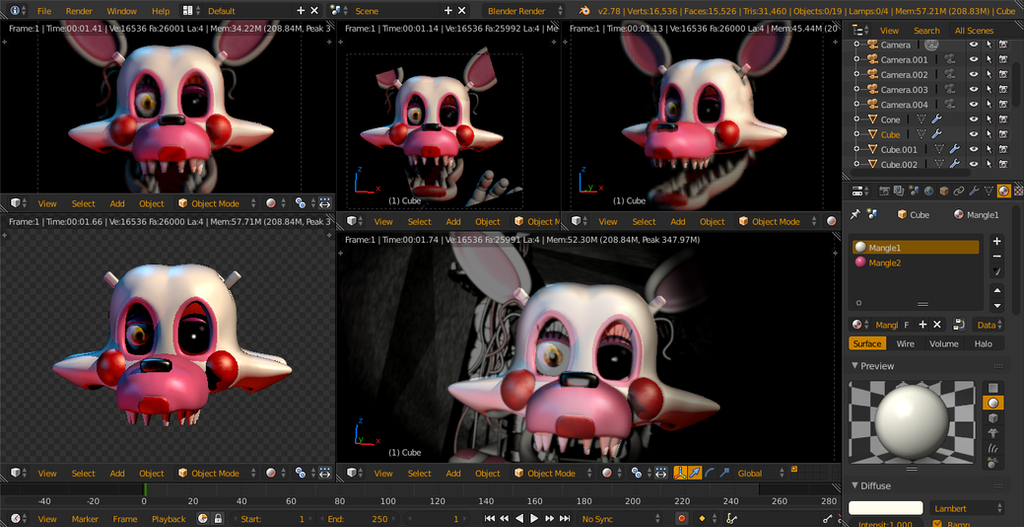Open the Constraints chain-link tab icon
This screenshot has height=527, width=1024.
[x=958, y=191]
